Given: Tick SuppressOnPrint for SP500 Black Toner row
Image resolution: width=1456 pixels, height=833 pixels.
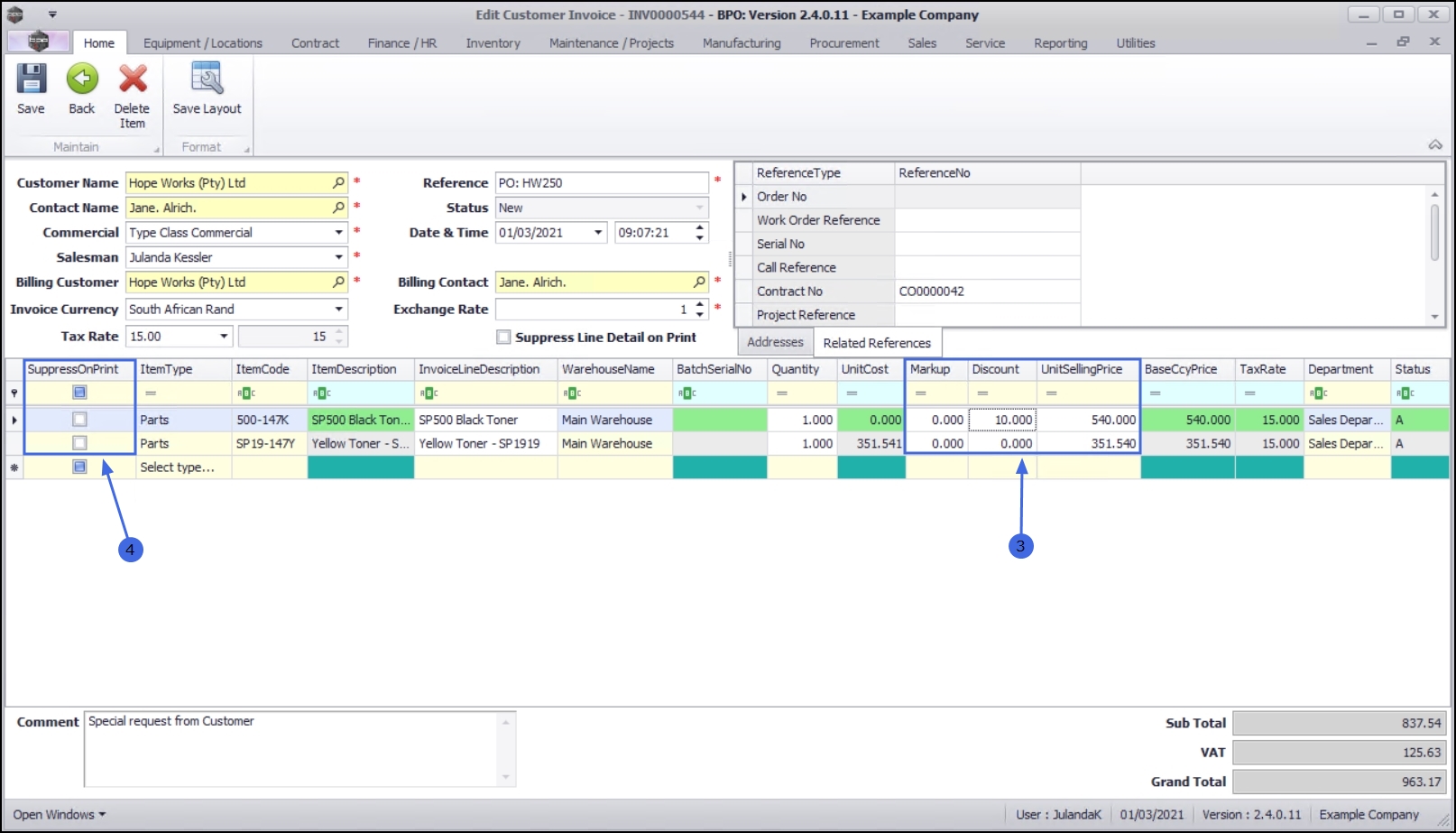Looking at the screenshot, I should [x=79, y=420].
